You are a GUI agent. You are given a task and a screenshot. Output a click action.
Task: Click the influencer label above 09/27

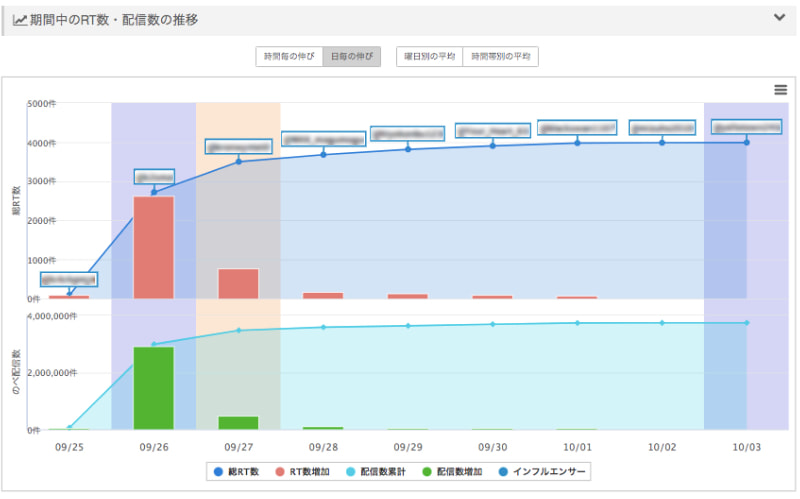coord(238,146)
